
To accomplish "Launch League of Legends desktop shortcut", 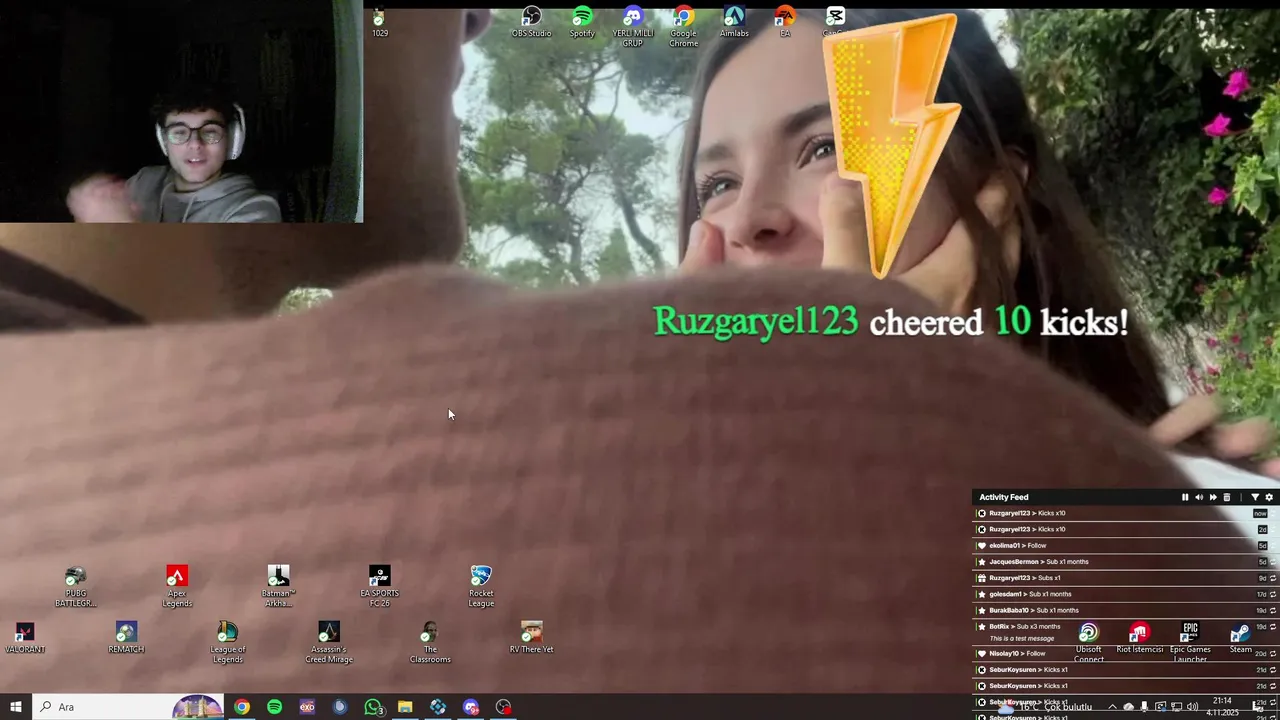I will [x=227, y=643].
